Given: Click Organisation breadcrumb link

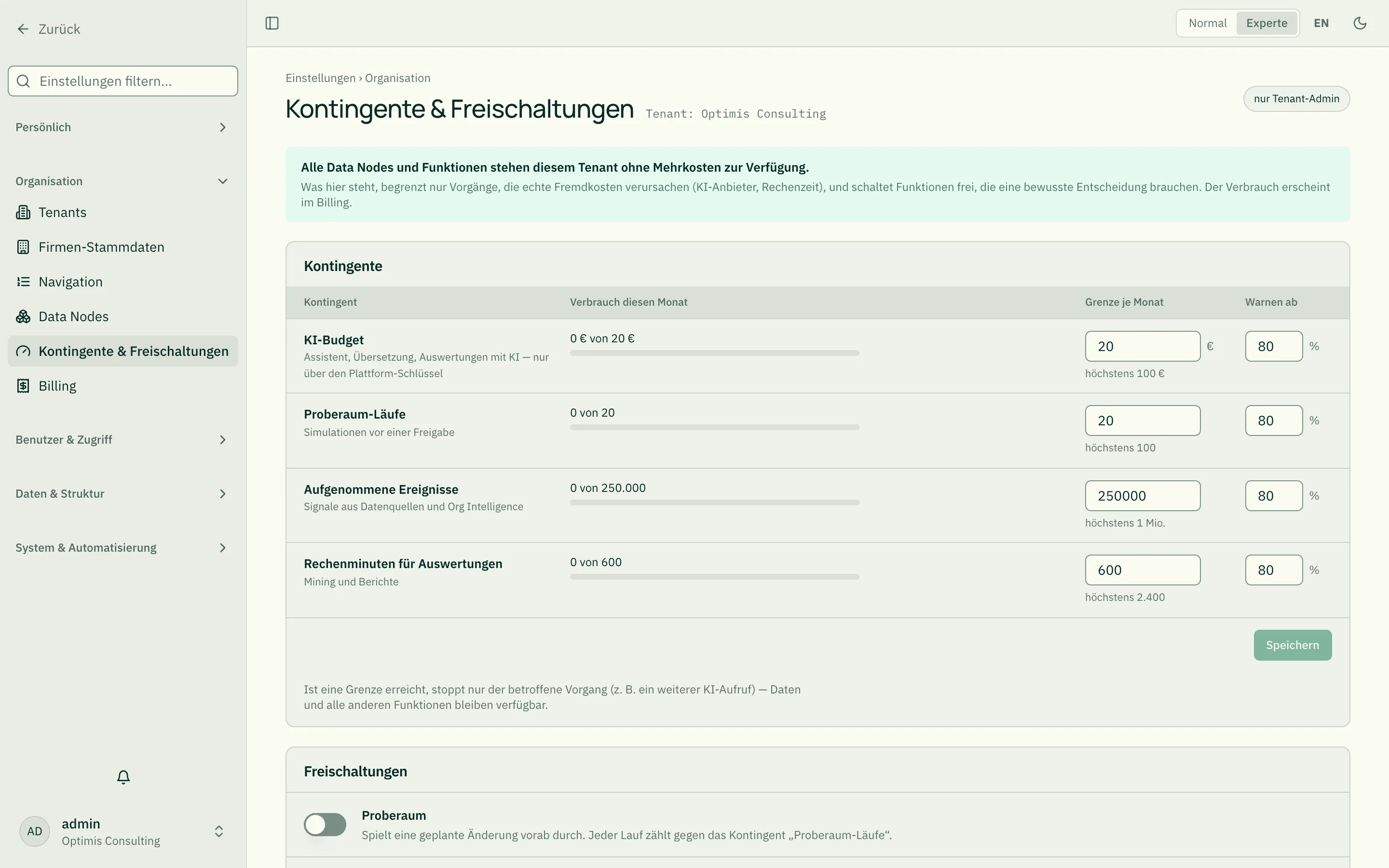Looking at the screenshot, I should (x=397, y=78).
